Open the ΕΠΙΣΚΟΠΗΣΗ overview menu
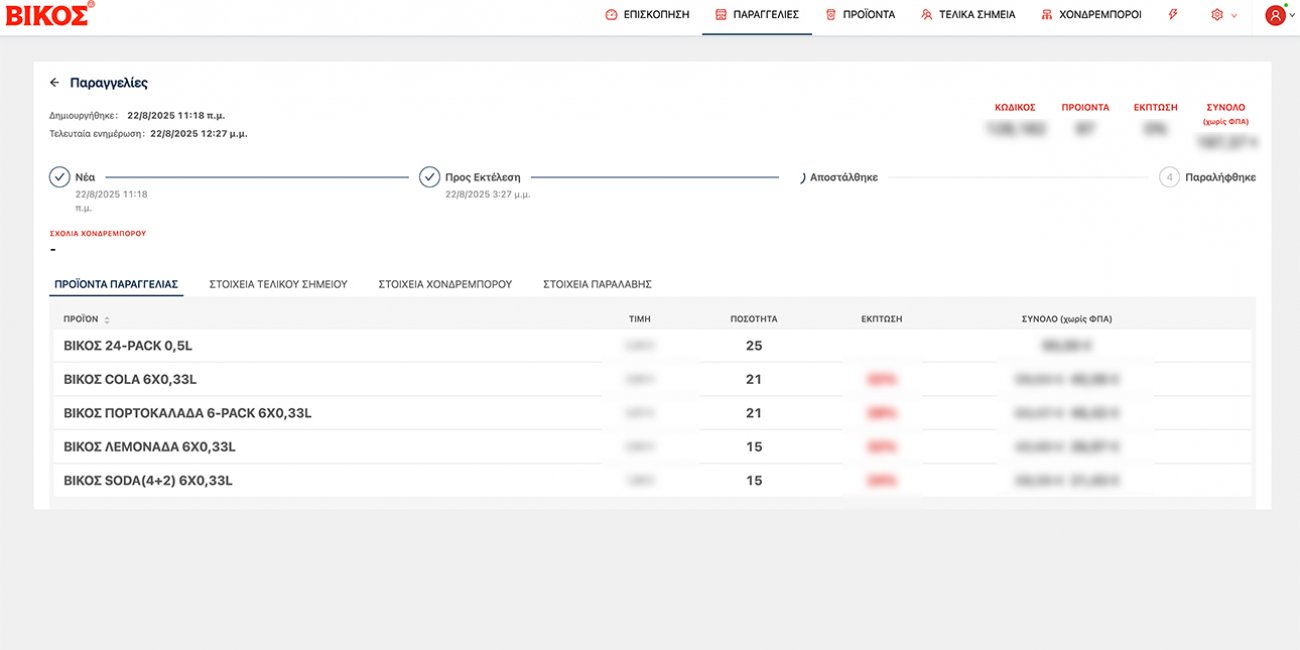This screenshot has height=650, width=1300. pyautogui.click(x=647, y=15)
